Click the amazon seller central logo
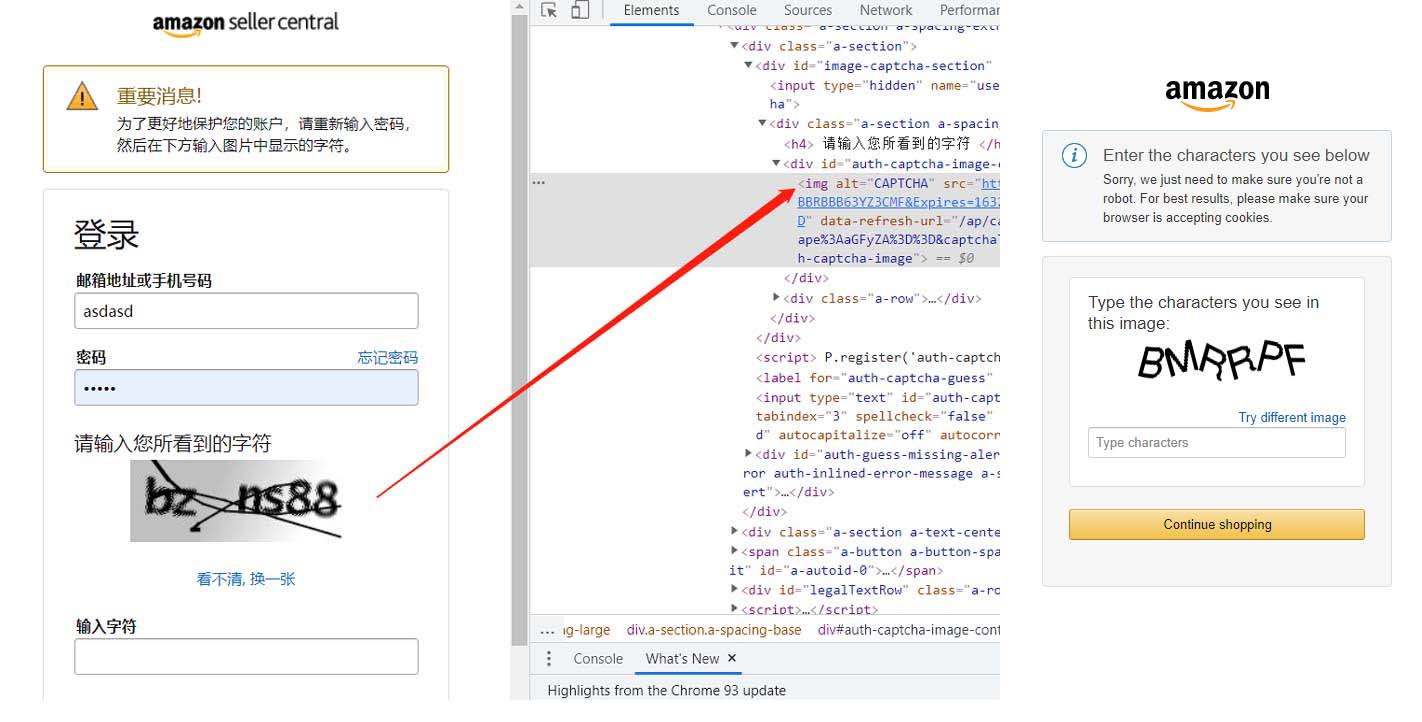The image size is (1422, 722). point(246,24)
